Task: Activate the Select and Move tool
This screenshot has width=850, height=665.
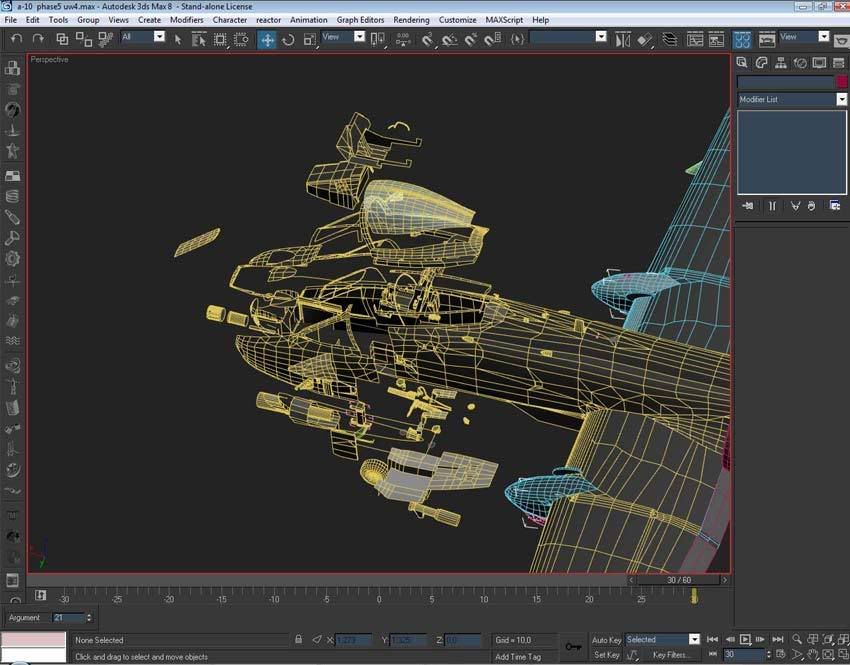Action: pyautogui.click(x=267, y=39)
